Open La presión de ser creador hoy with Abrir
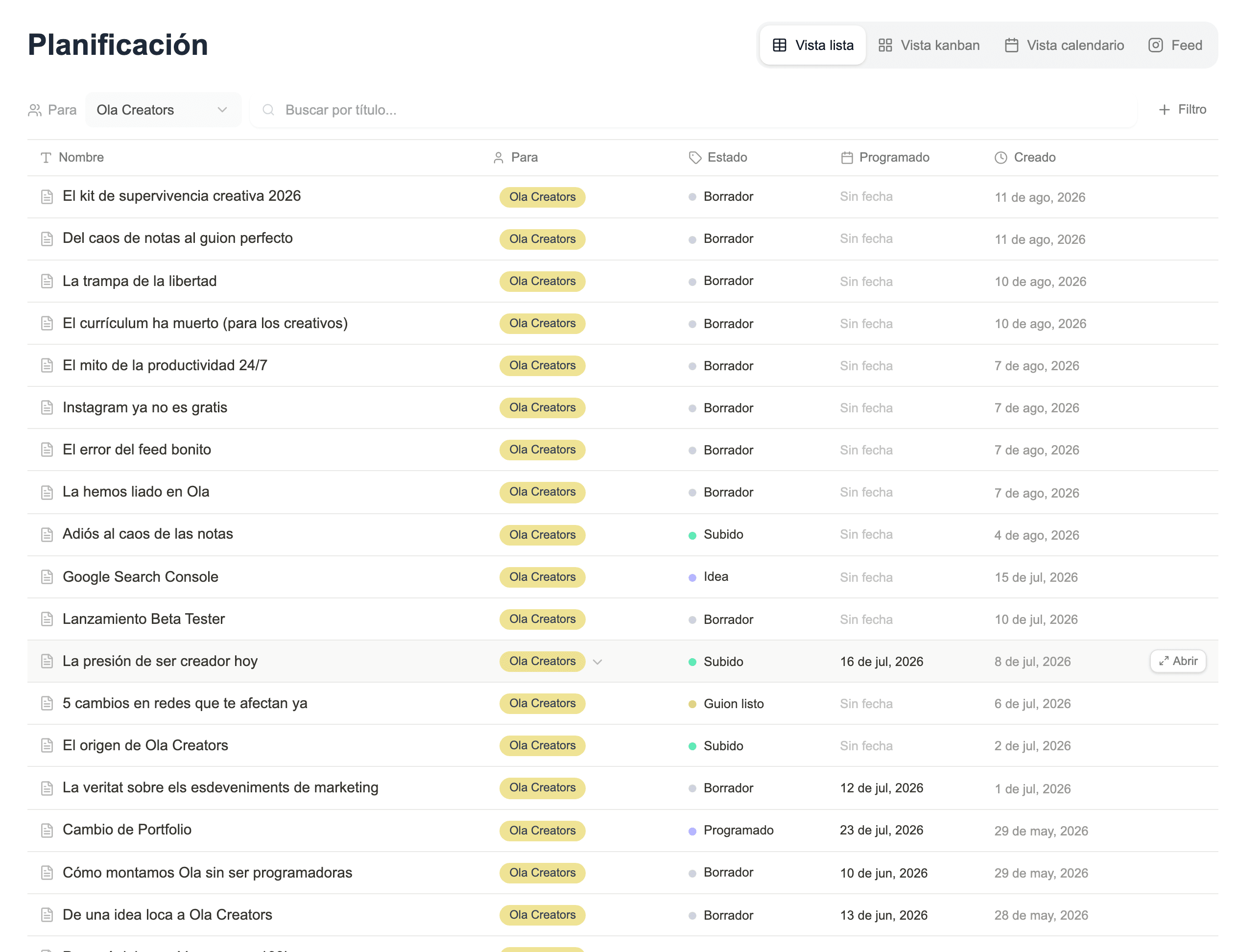This screenshot has height=952, width=1238. pos(1177,661)
